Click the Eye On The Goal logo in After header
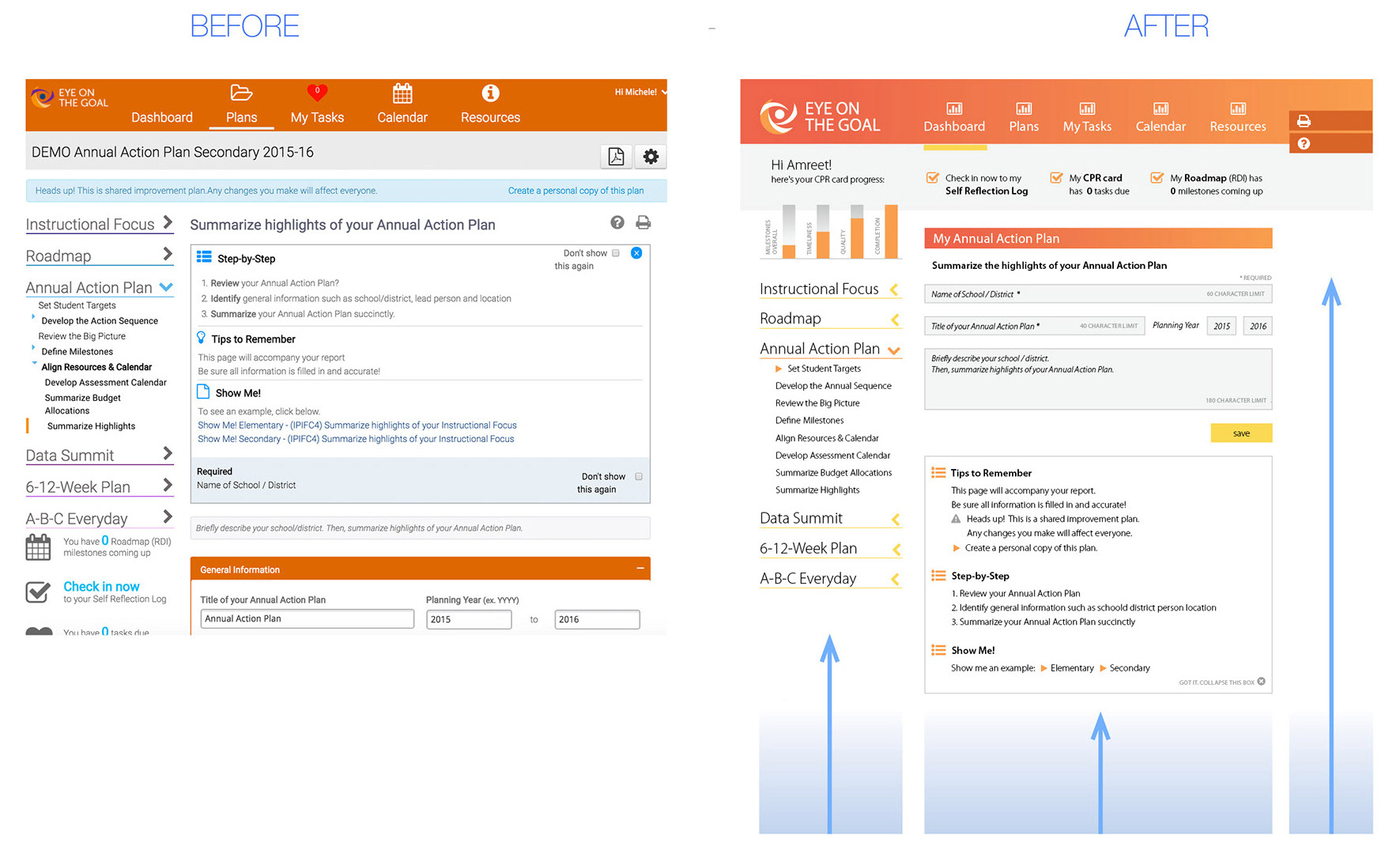Viewport: 1400px width, 847px height. 820,117
